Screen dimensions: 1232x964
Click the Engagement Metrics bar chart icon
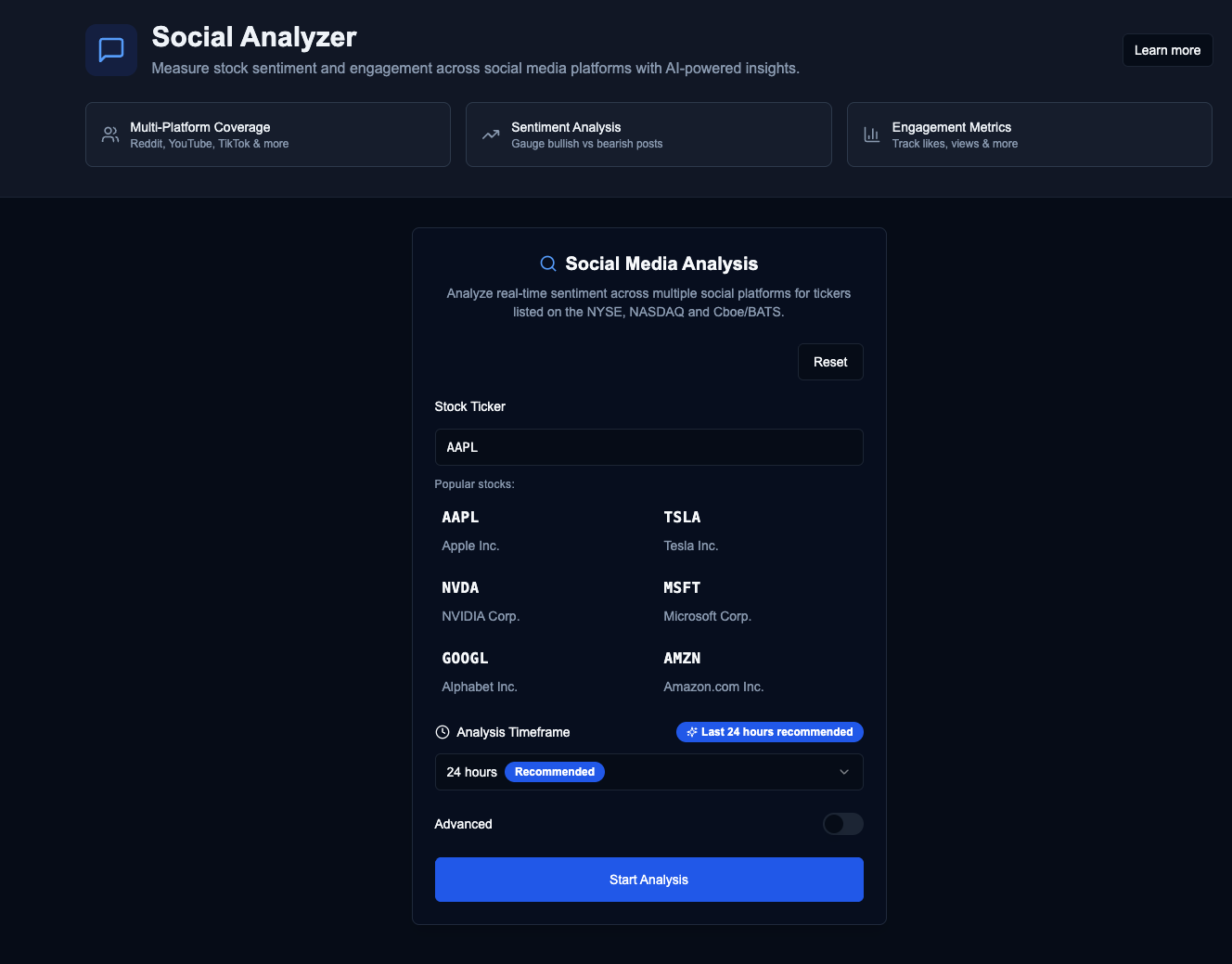[x=872, y=134]
